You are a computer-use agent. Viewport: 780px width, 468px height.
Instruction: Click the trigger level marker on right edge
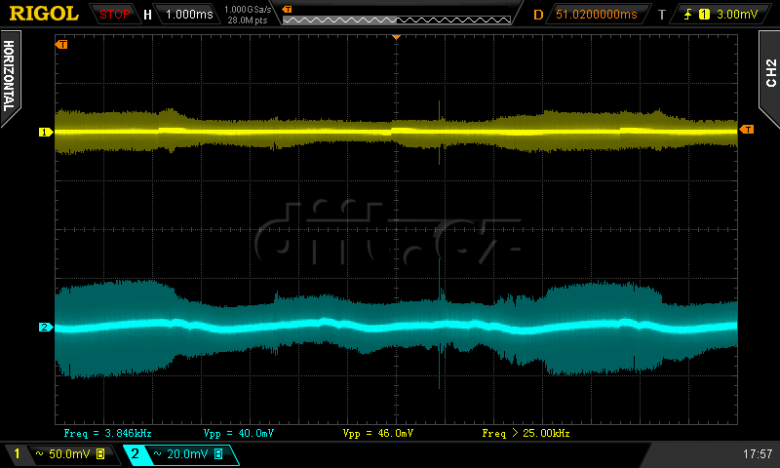click(745, 129)
